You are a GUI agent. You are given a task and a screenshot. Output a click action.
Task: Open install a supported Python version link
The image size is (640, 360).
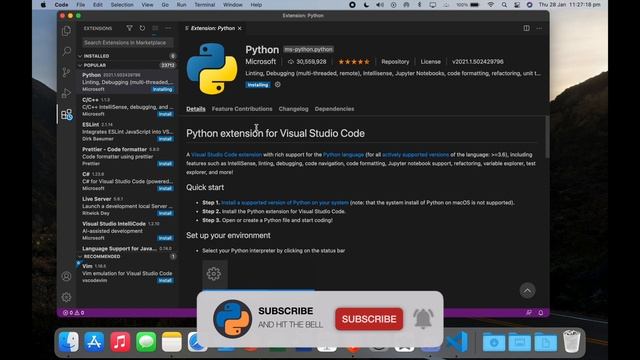pyautogui.click(x=285, y=202)
